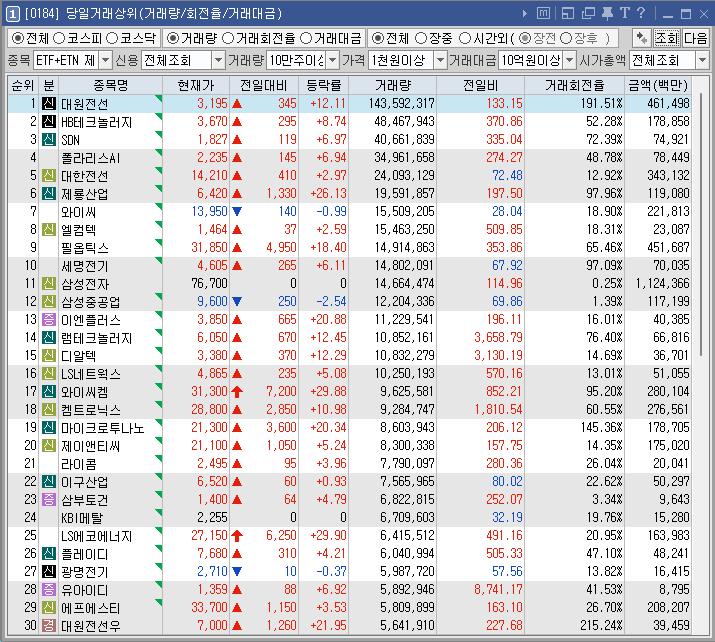Click the turnover value 215.24% of 대원전선우
Viewport: 715px width, 642px height.
(x=601, y=625)
